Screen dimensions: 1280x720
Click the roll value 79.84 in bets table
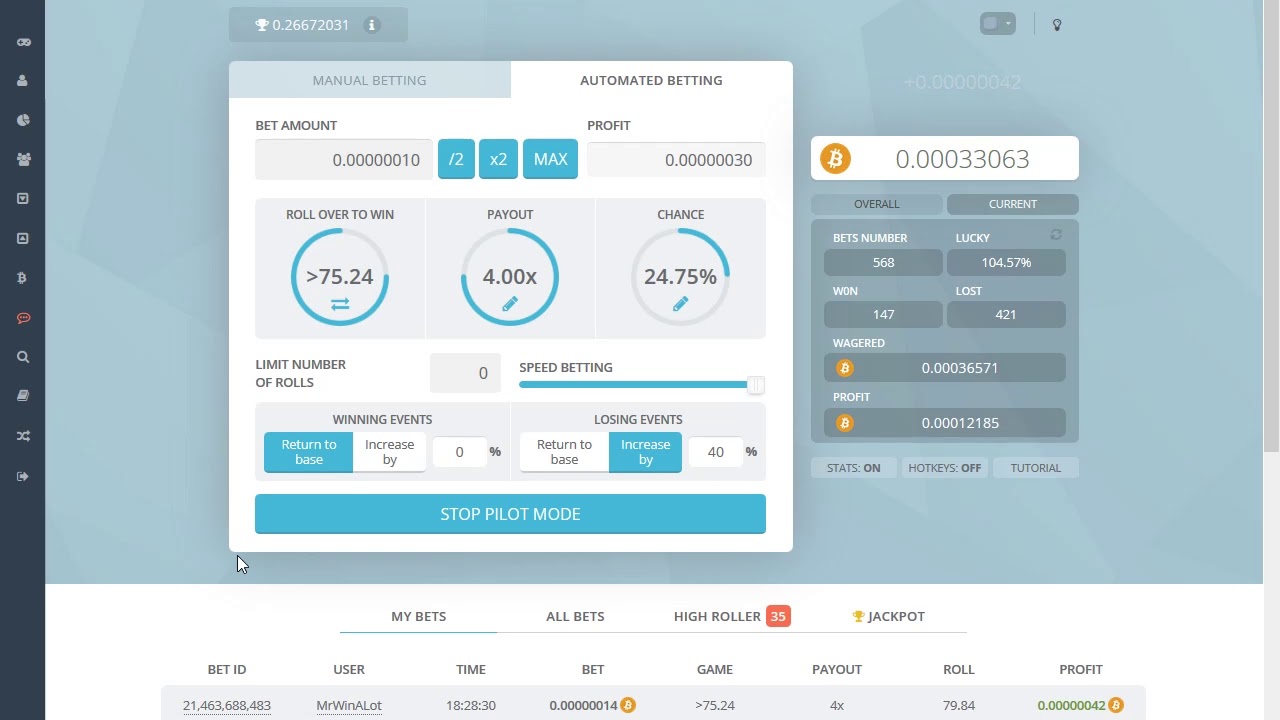959,705
